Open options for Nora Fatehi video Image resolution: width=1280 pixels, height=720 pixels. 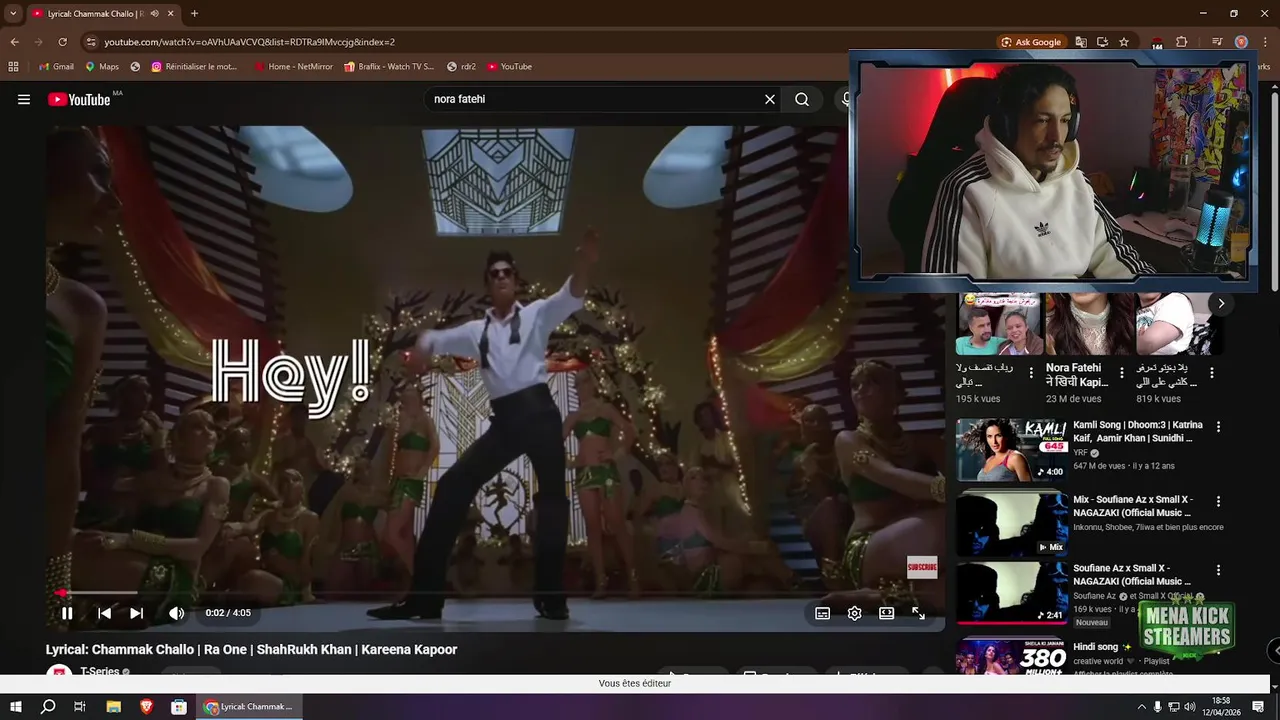[1121, 373]
